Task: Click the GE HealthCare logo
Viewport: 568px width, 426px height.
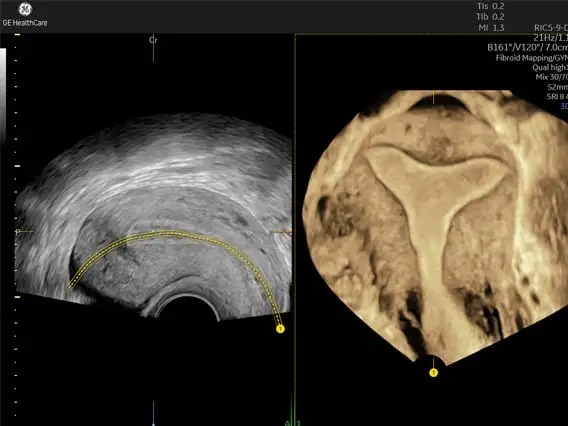Action: pos(25,15)
